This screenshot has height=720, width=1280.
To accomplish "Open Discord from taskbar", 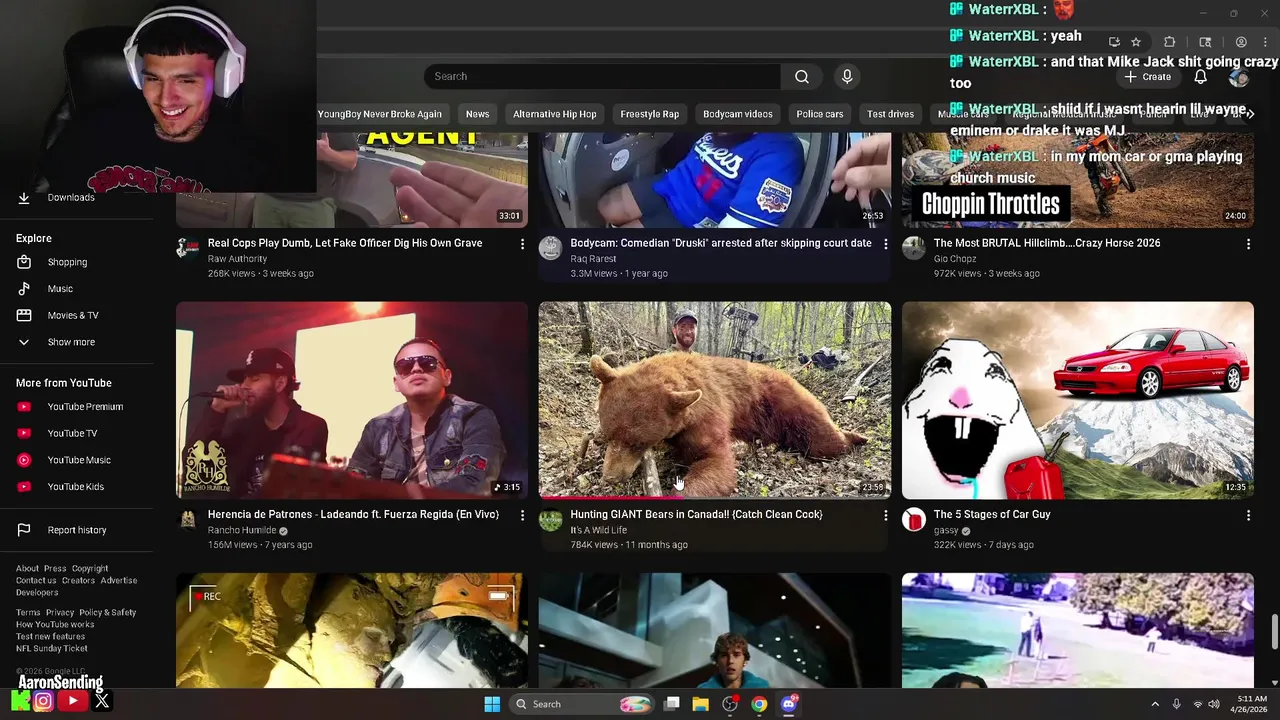I will 789,704.
